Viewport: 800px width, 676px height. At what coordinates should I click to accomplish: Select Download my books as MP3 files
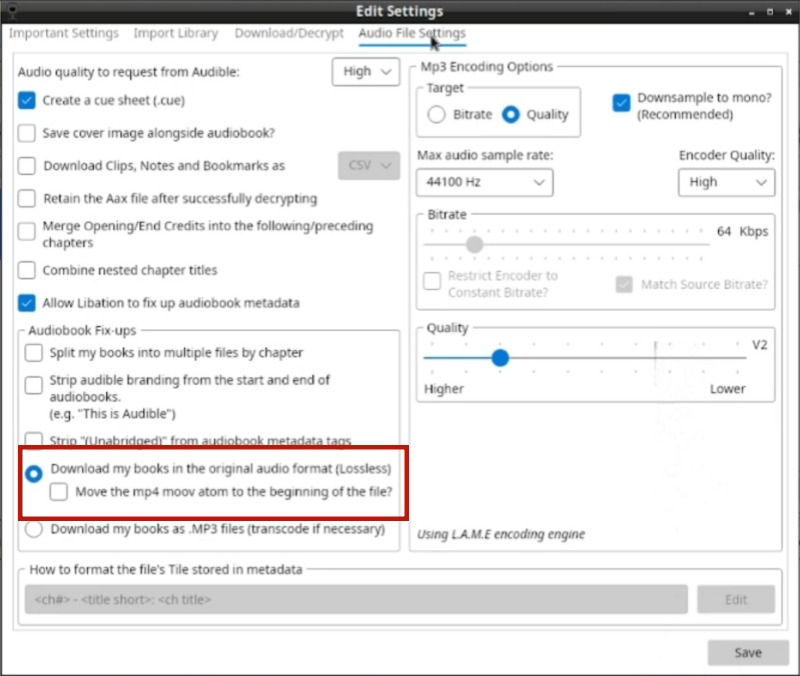[x=34, y=529]
